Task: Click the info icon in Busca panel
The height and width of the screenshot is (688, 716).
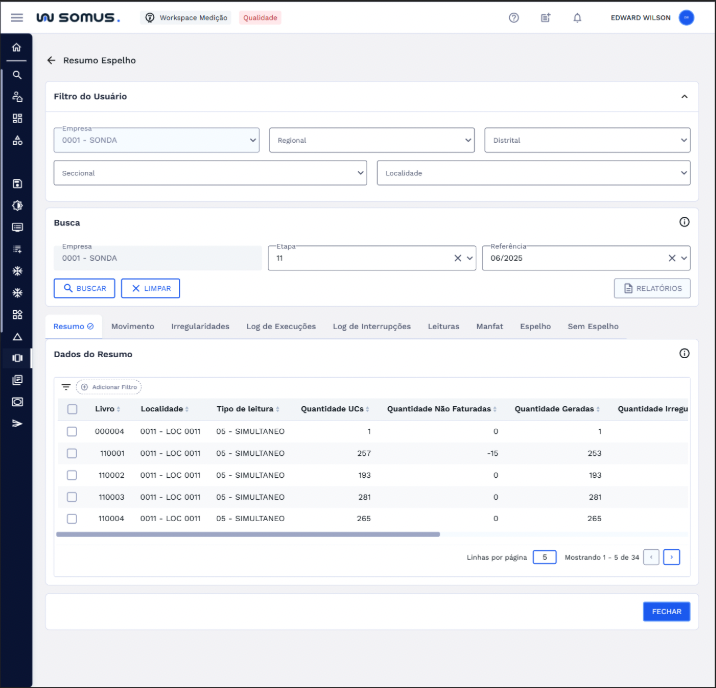Action: (684, 222)
